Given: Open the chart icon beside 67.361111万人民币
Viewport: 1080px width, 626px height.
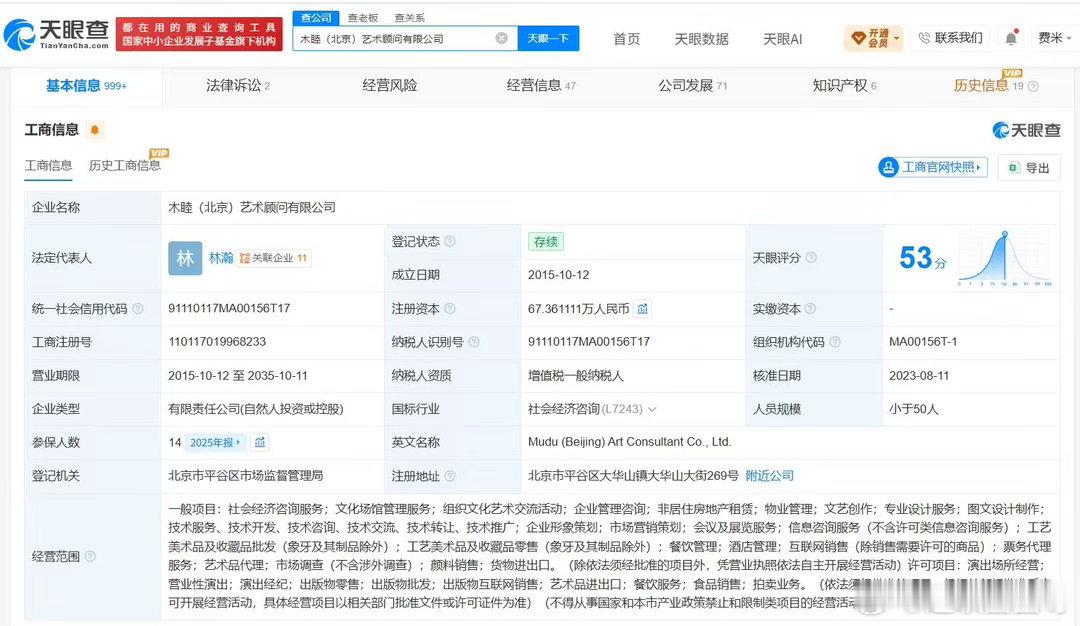Looking at the screenshot, I should point(642,309).
